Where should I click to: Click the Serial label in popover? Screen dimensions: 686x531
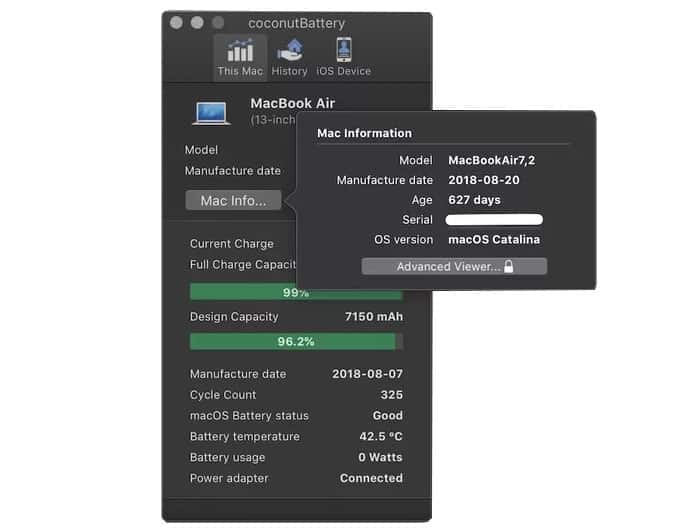coord(417,220)
